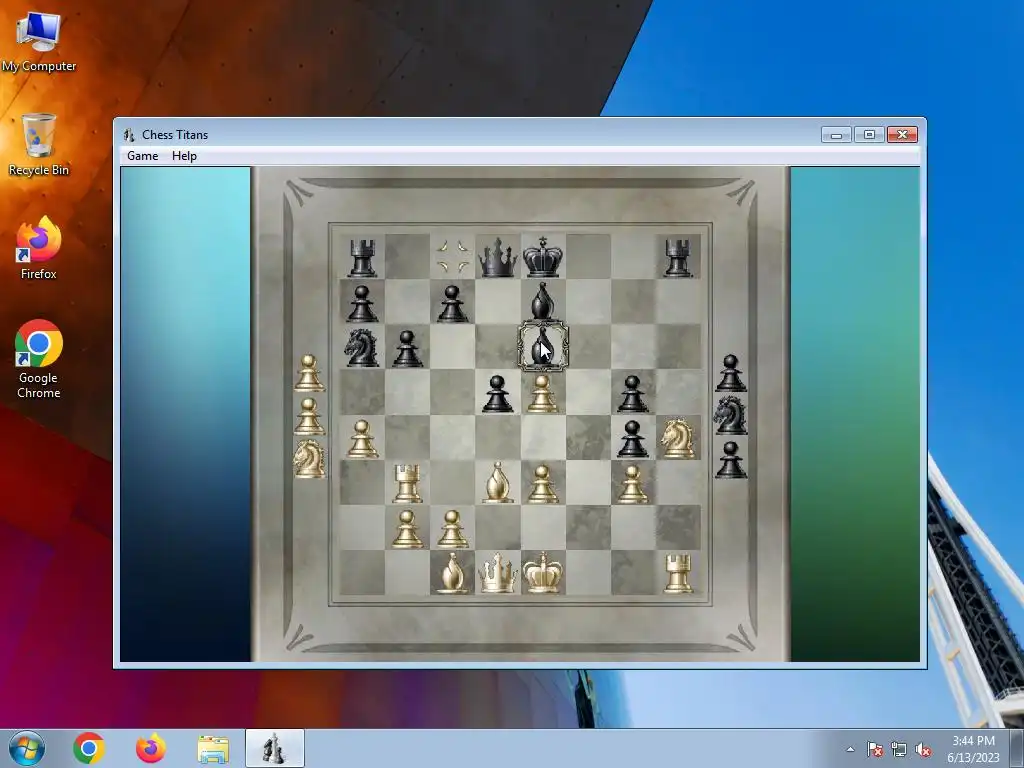
Task: Select the black knight on a6
Action: click(x=362, y=347)
